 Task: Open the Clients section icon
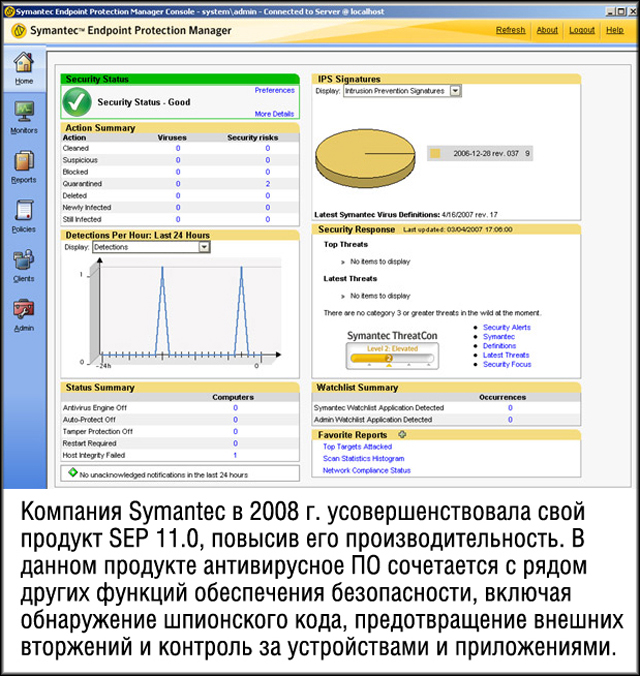pyautogui.click(x=24, y=260)
